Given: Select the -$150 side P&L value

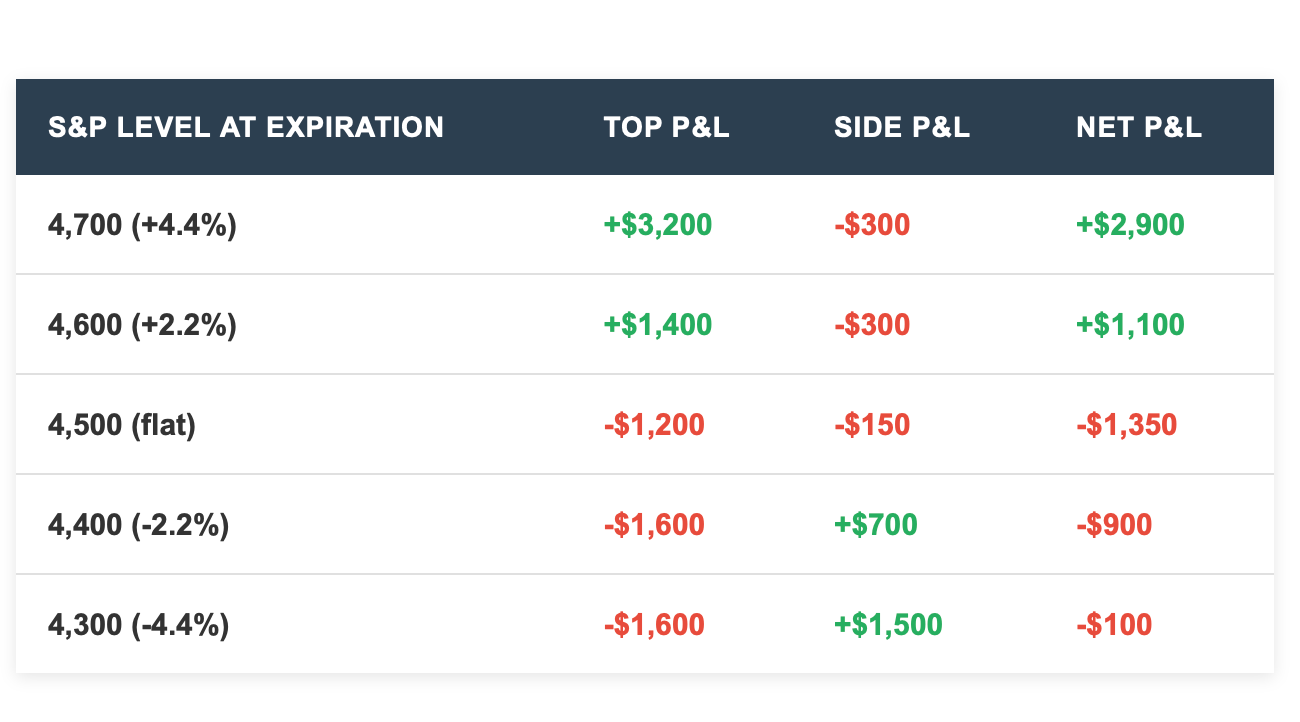Looking at the screenshot, I should pyautogui.click(x=872, y=425).
